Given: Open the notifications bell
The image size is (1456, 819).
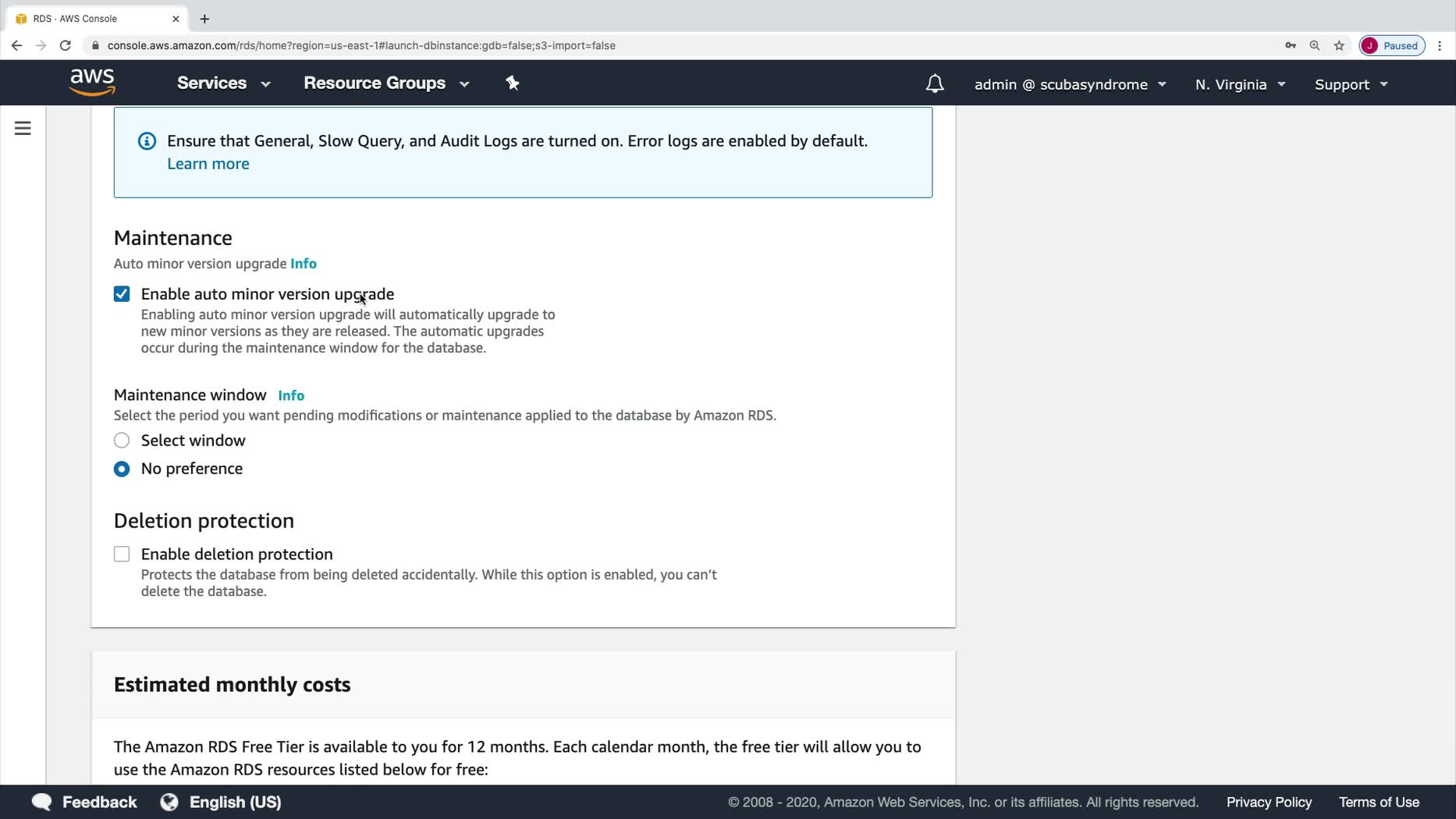Looking at the screenshot, I should (x=934, y=84).
